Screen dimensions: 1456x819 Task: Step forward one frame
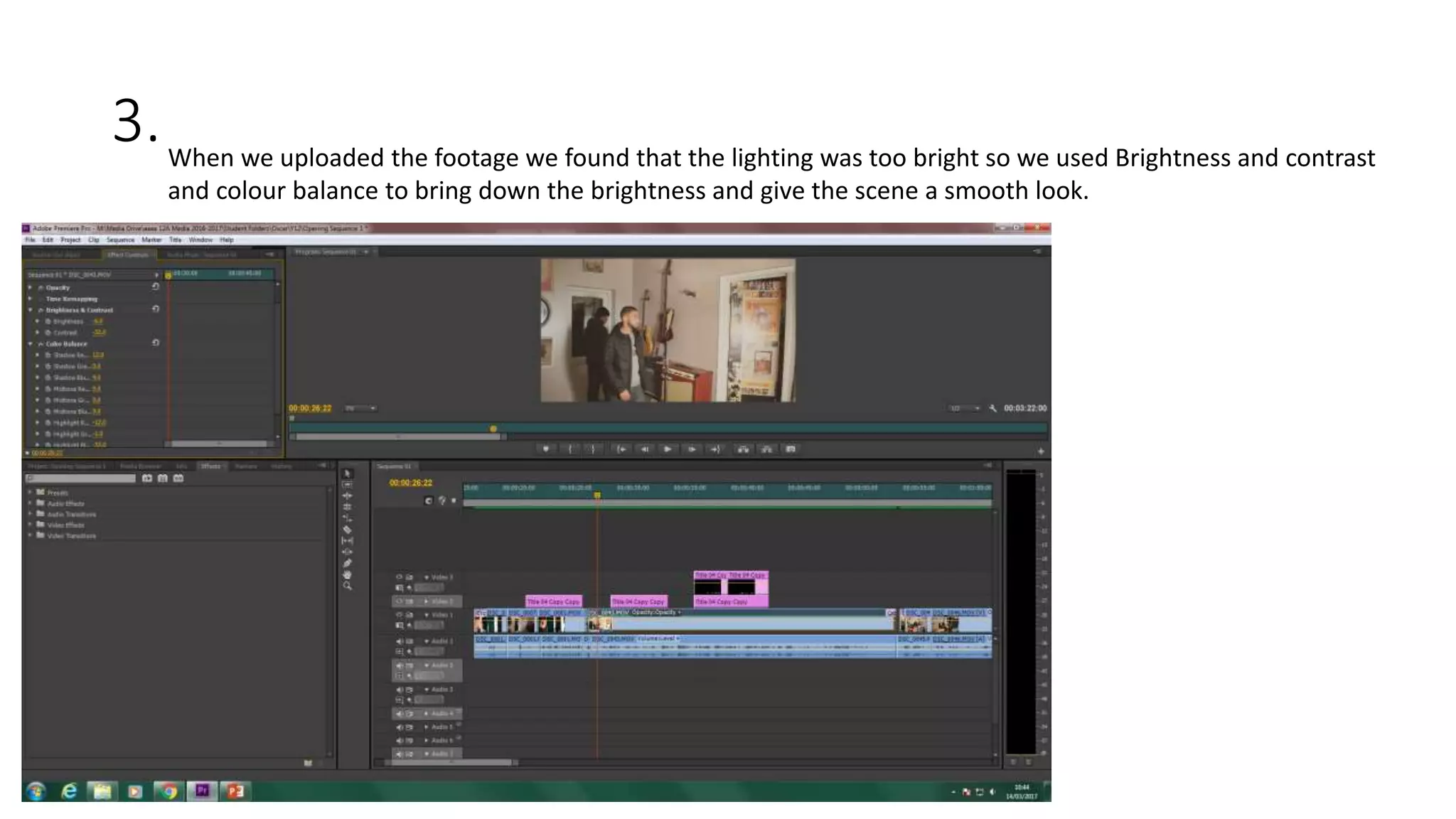(691, 449)
